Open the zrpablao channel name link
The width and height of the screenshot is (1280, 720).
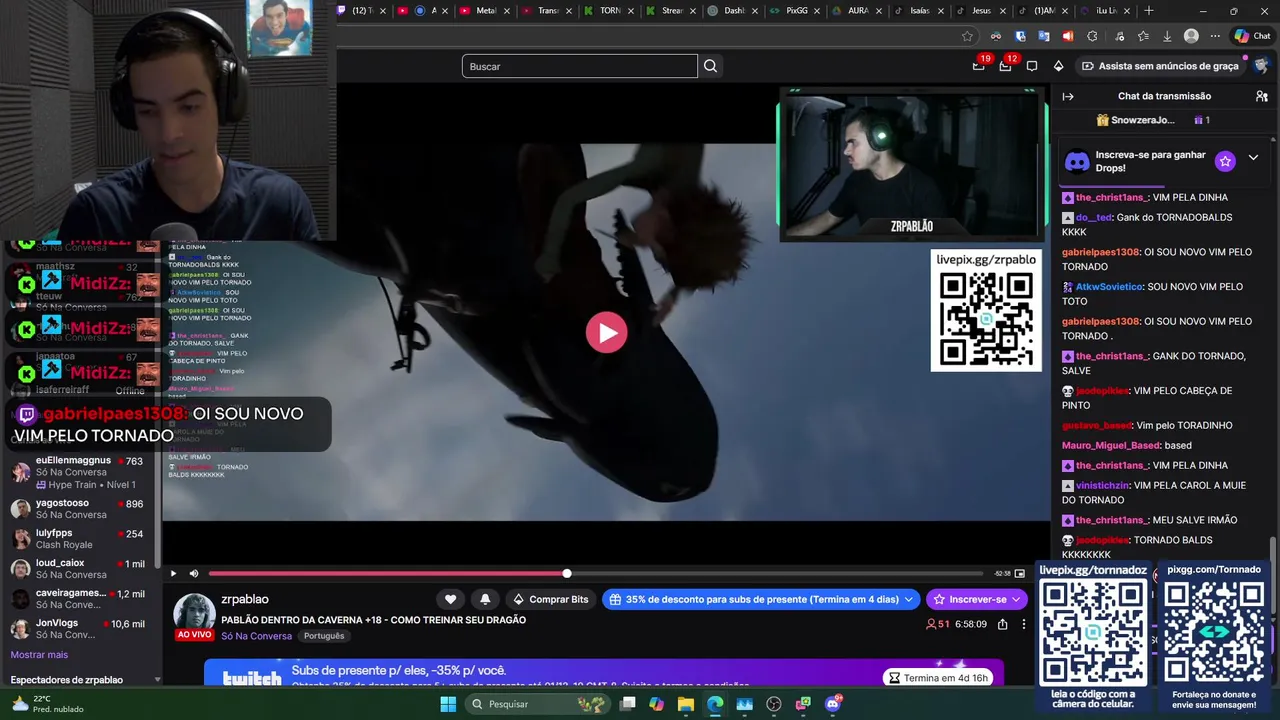point(245,599)
